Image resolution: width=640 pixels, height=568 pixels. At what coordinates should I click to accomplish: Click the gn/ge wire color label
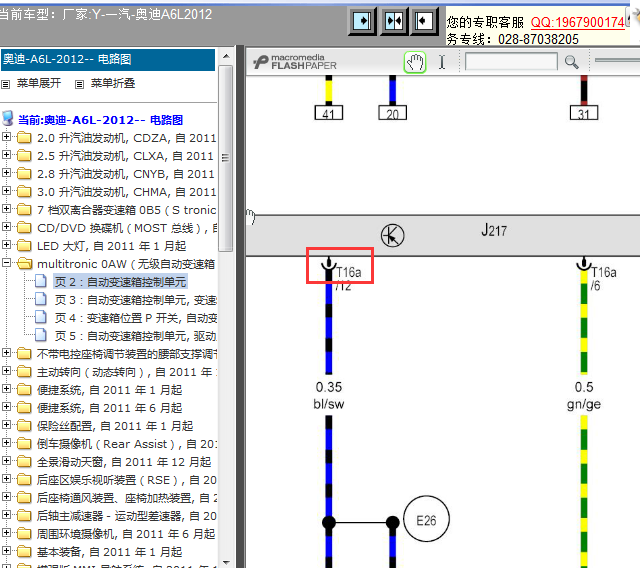click(584, 404)
